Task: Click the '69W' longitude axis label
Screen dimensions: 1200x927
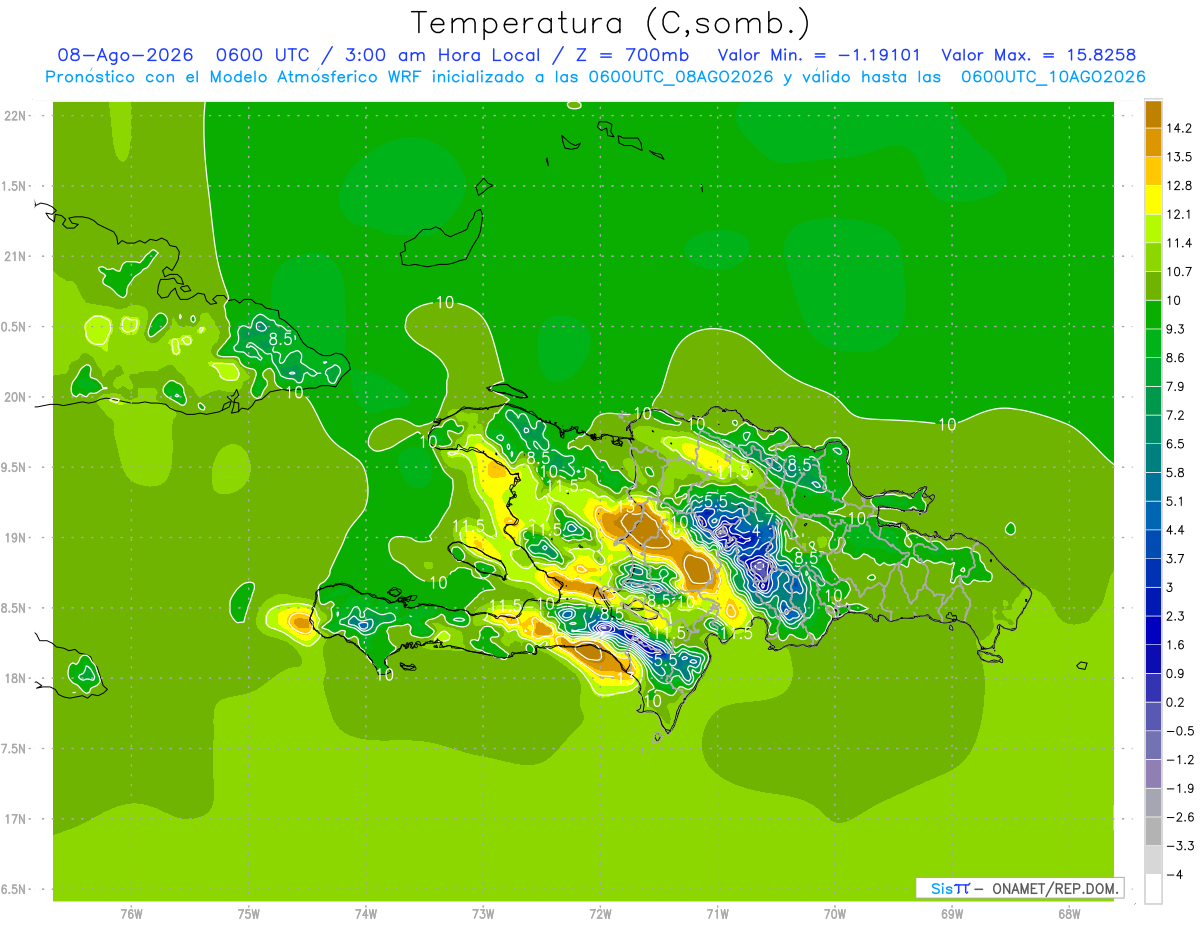Action: [x=951, y=915]
